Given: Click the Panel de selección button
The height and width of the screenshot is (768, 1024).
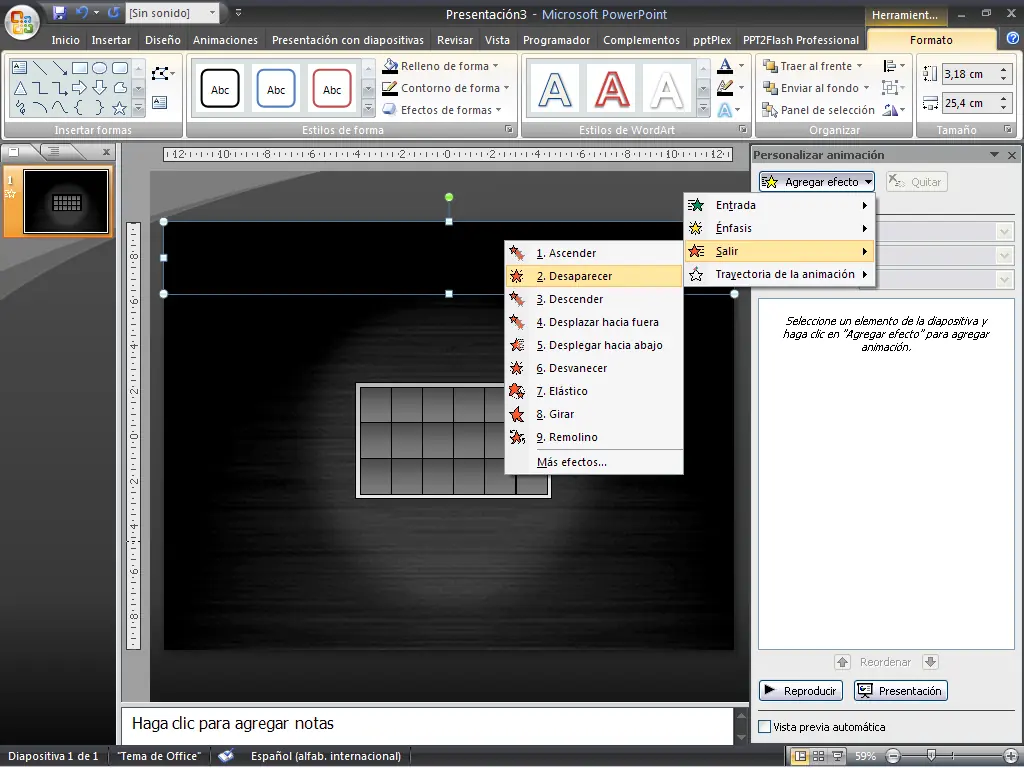Looking at the screenshot, I should click(818, 110).
